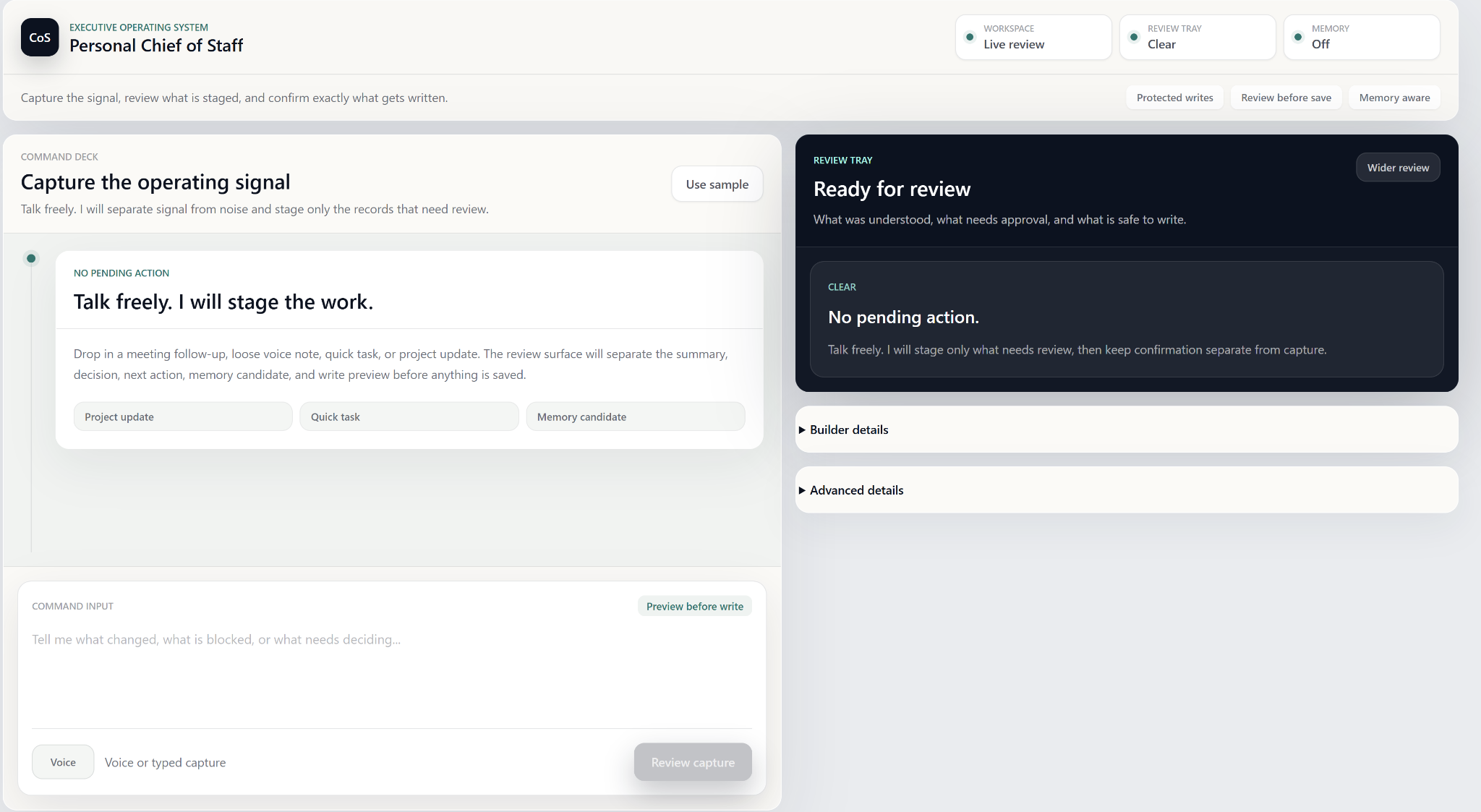Select the Quick task suggestion chip
The height and width of the screenshot is (812, 1481).
(x=409, y=416)
